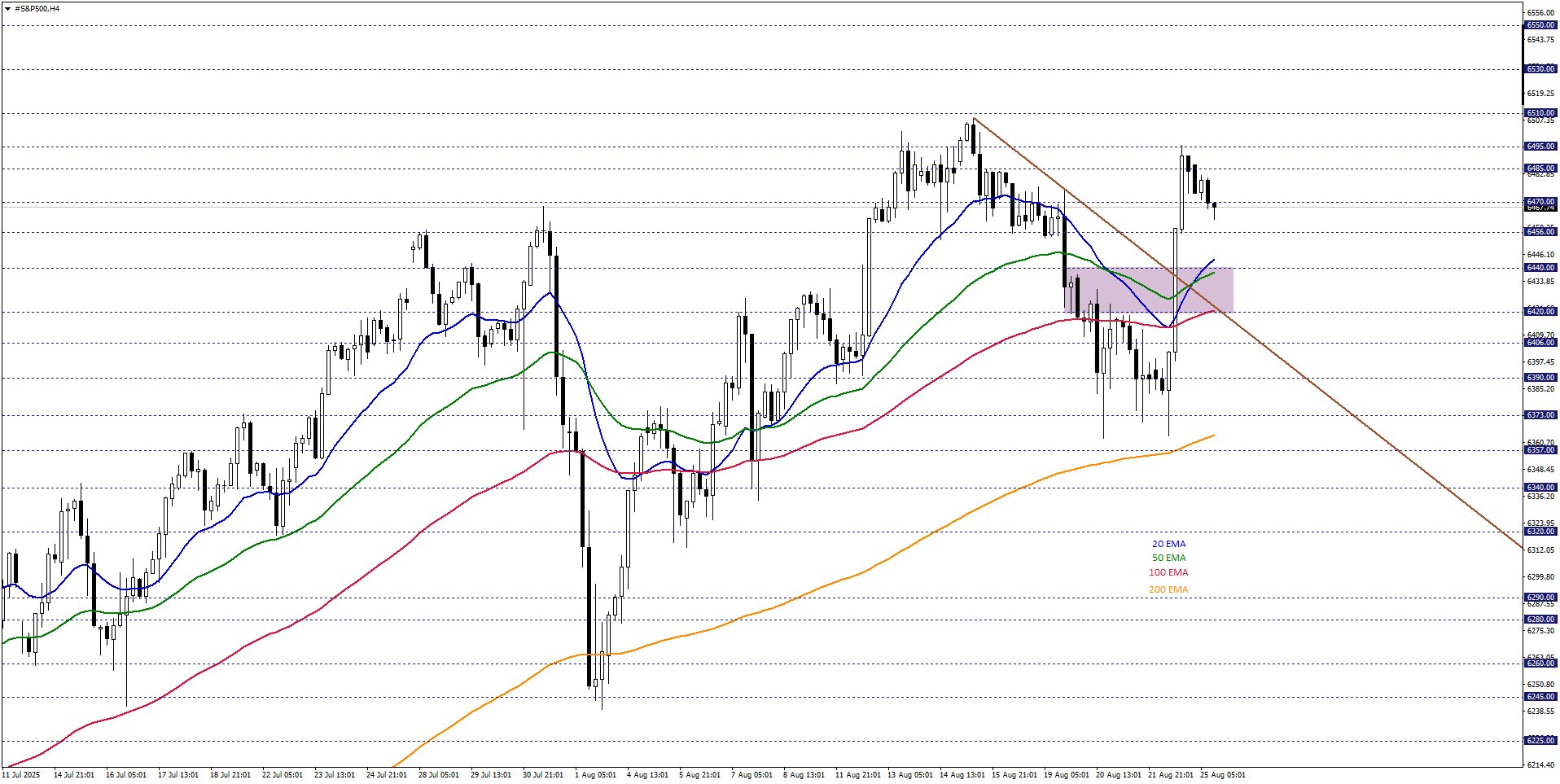Click the 28 Jul 05:01 time axis label
Viewport: 1560px width, 784px height.
click(x=439, y=775)
